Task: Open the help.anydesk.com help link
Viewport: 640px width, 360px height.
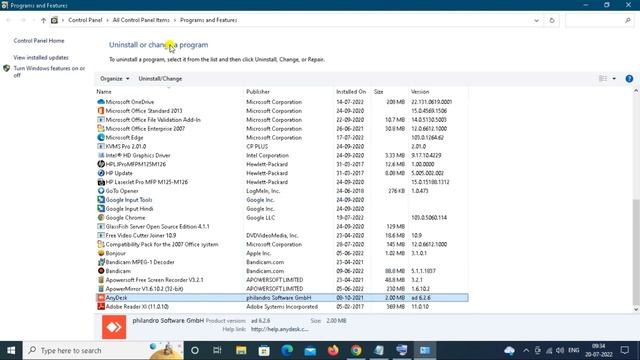Action: pyautogui.click(x=280, y=329)
